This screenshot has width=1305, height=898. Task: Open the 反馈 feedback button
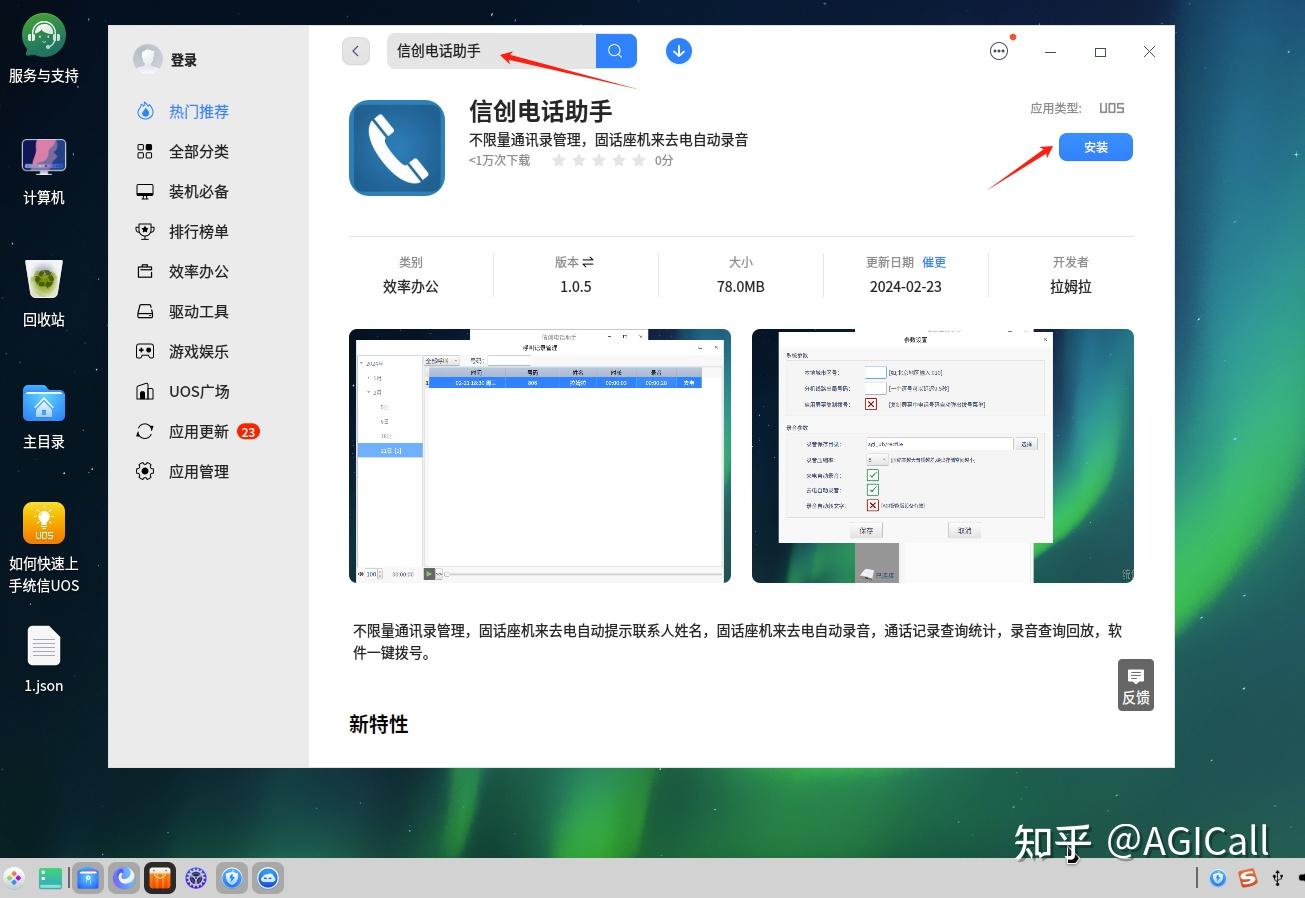(x=1136, y=685)
